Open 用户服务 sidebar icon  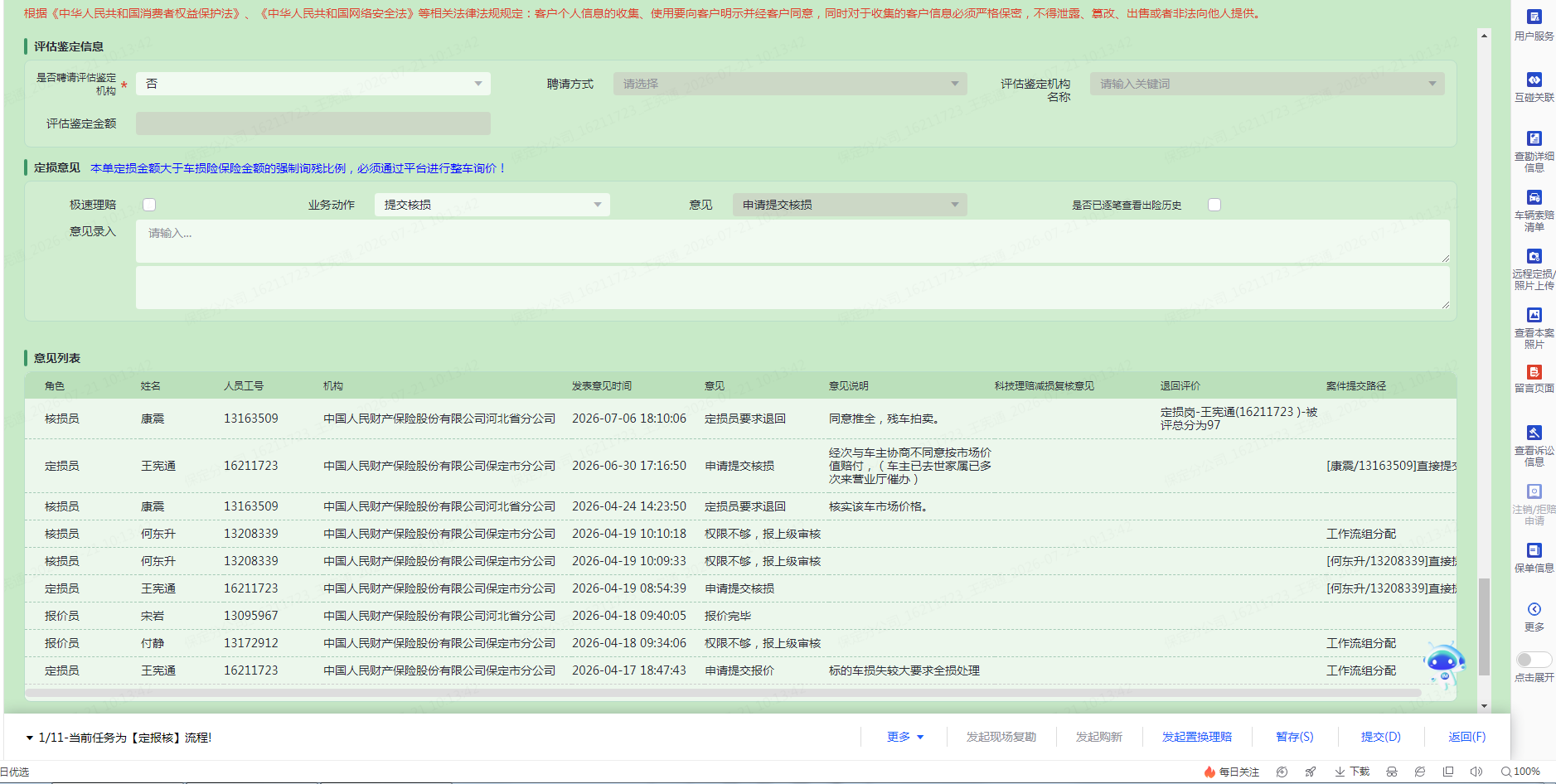pos(1534,17)
